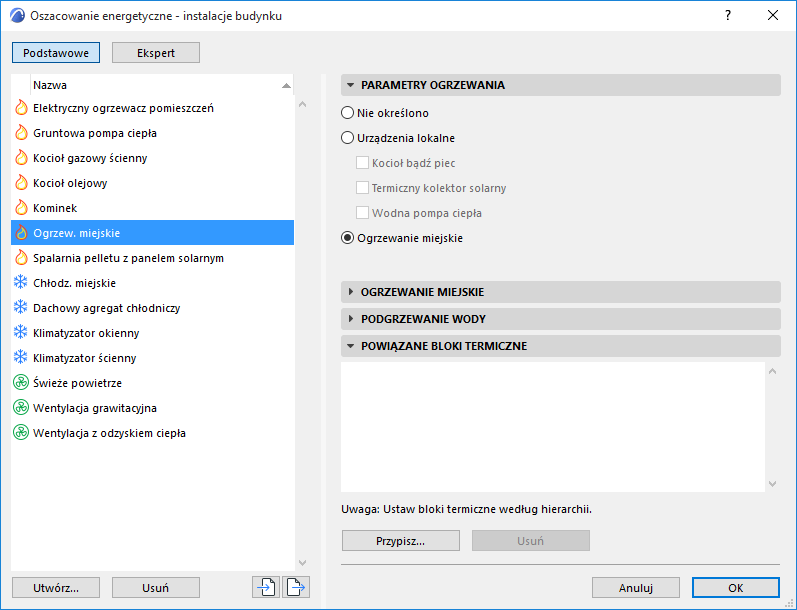The image size is (797, 610).
Task: Select the Świeże powietrze ventilation system
Action: pyautogui.click(x=77, y=383)
